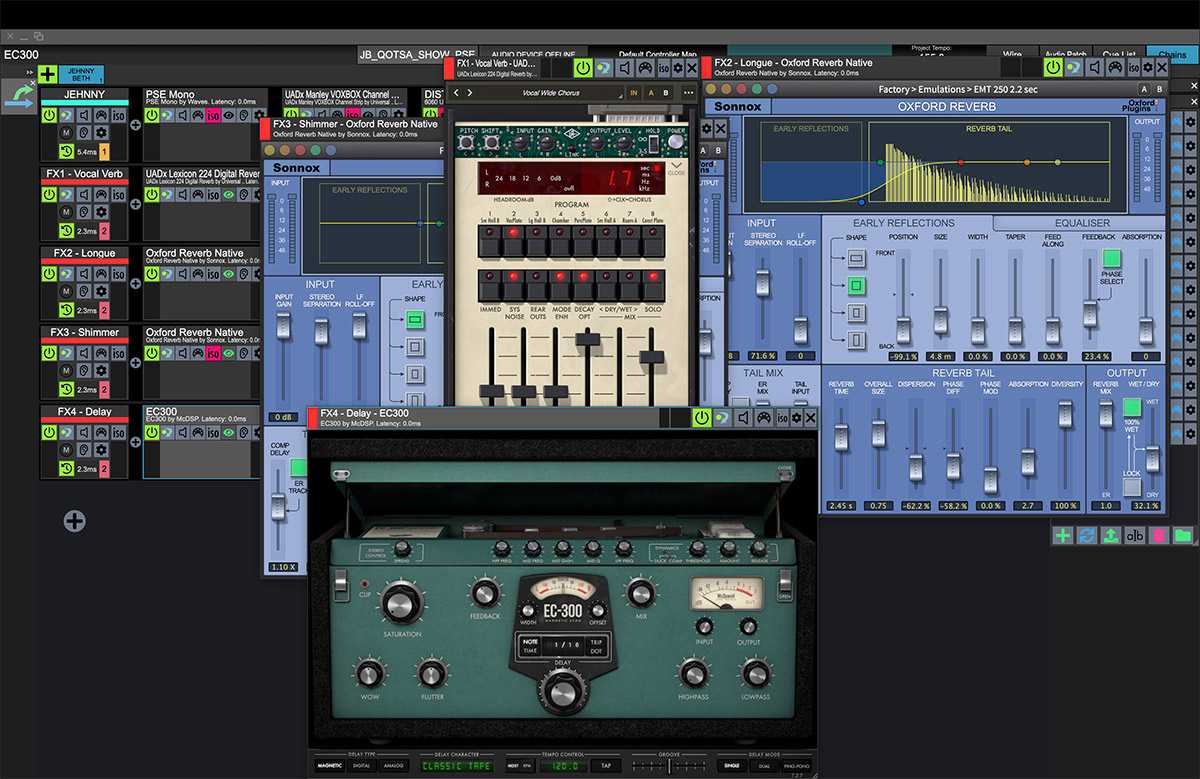Go to previous Lexicon 224 preset
This screenshot has height=779, width=1200.
(x=456, y=93)
